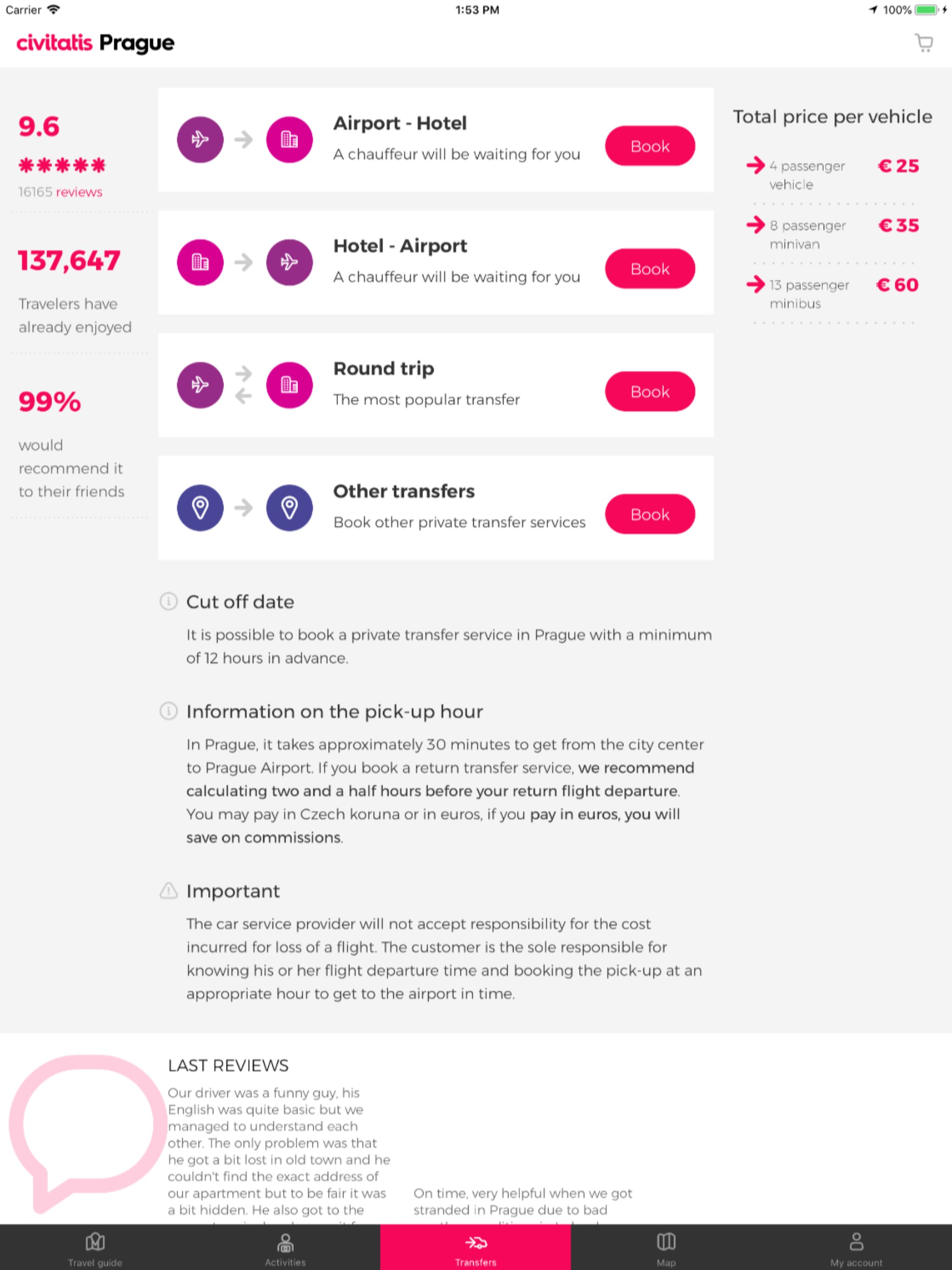
Task: Tap the civitatis Prague logo
Action: (95, 43)
